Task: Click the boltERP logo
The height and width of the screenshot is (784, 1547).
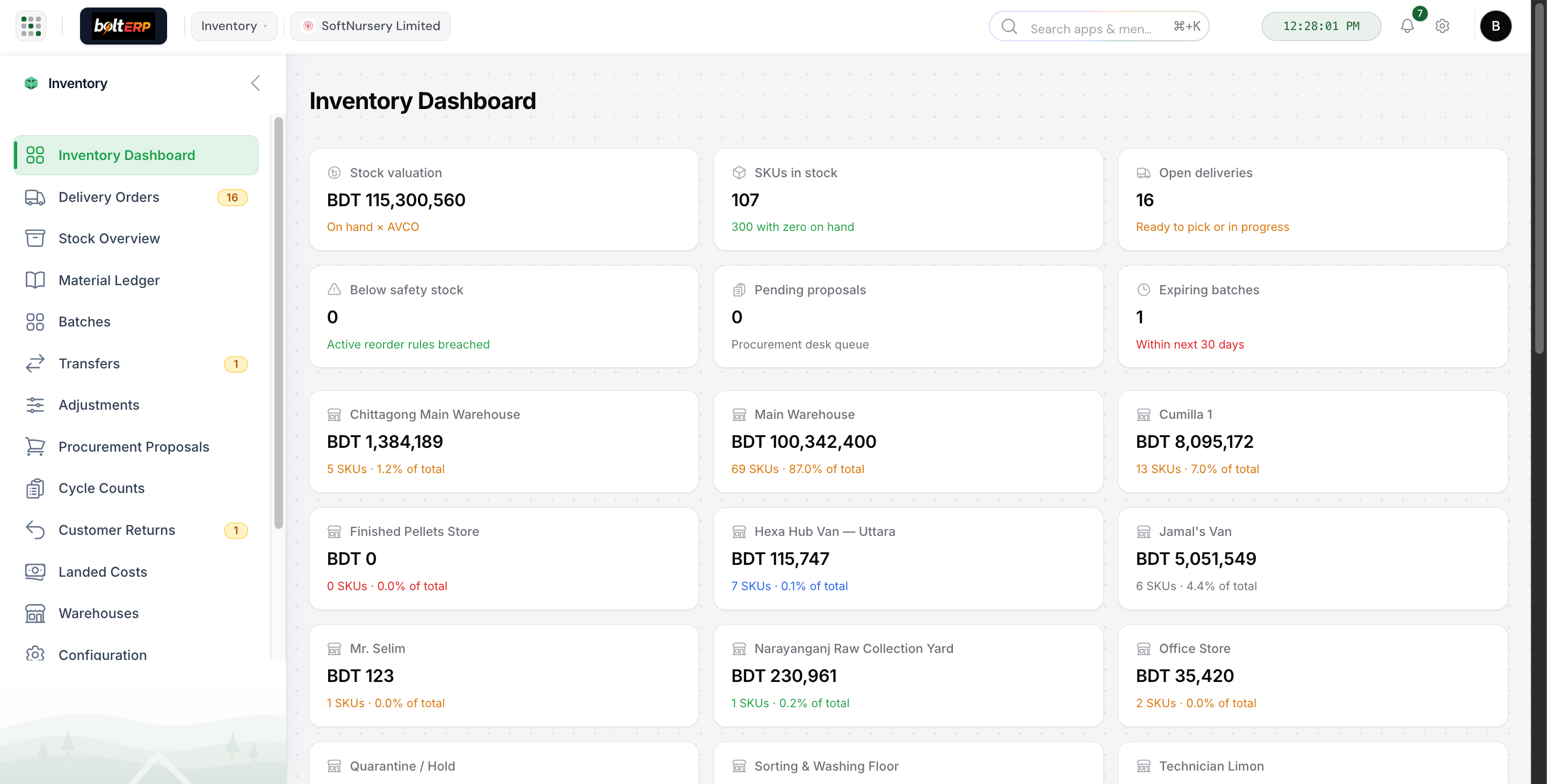Action: point(123,26)
